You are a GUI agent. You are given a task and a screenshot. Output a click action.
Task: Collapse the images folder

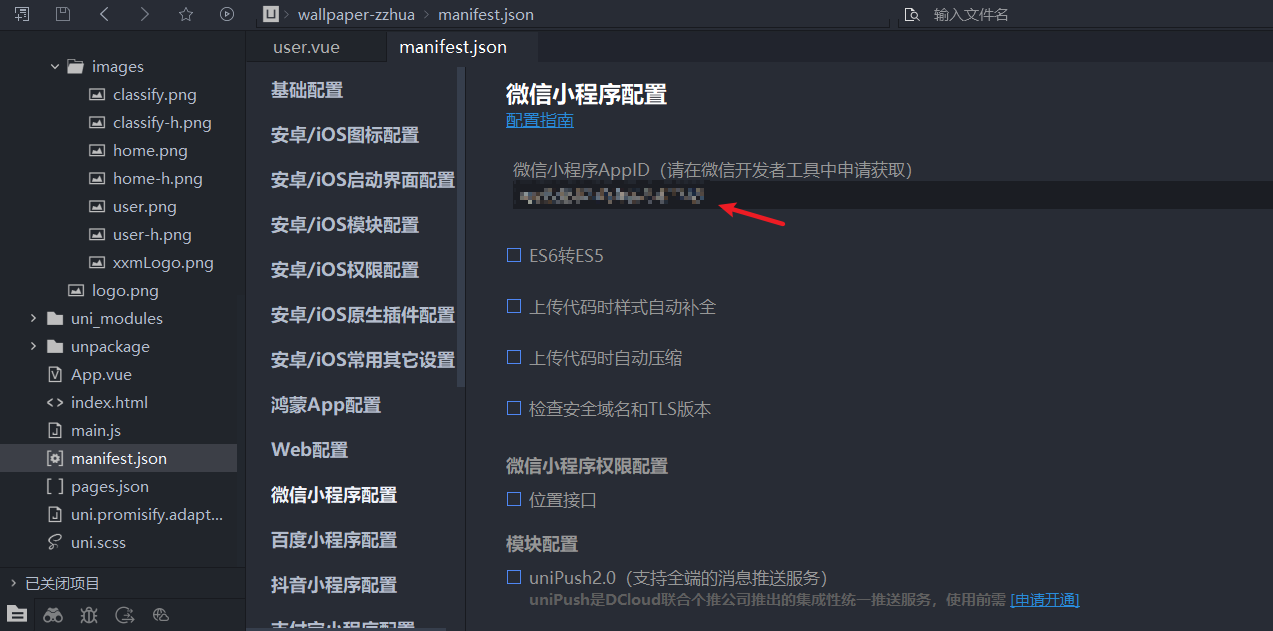[x=54, y=67]
